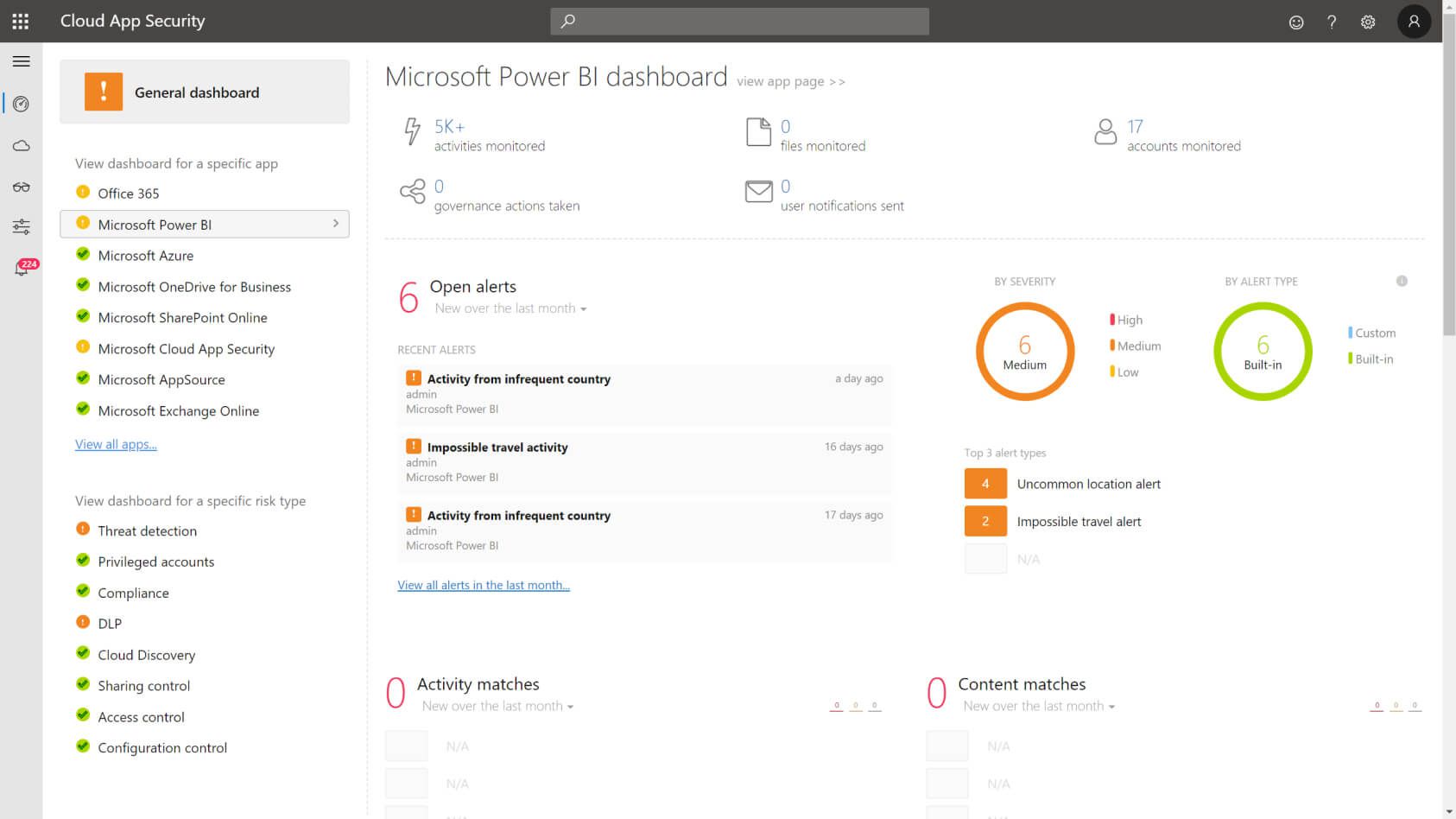Screen dimensions: 1456x819
Task: Open Open alerts time range dropdown
Action: pos(510,308)
